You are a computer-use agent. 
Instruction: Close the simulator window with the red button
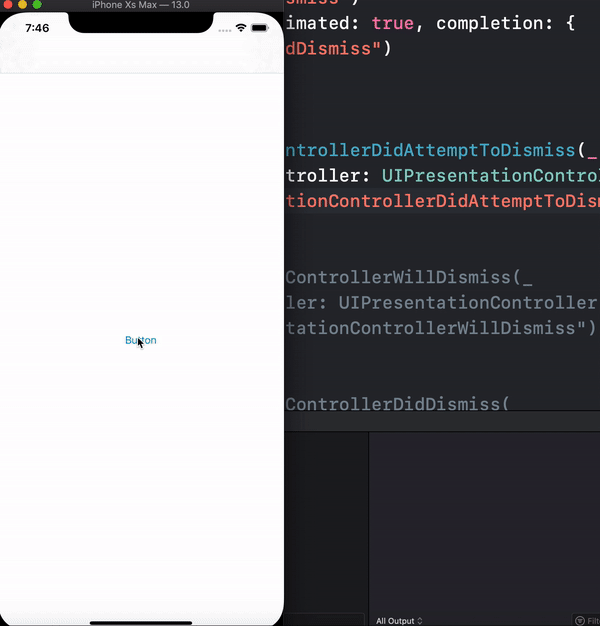pyautogui.click(x=8, y=5)
